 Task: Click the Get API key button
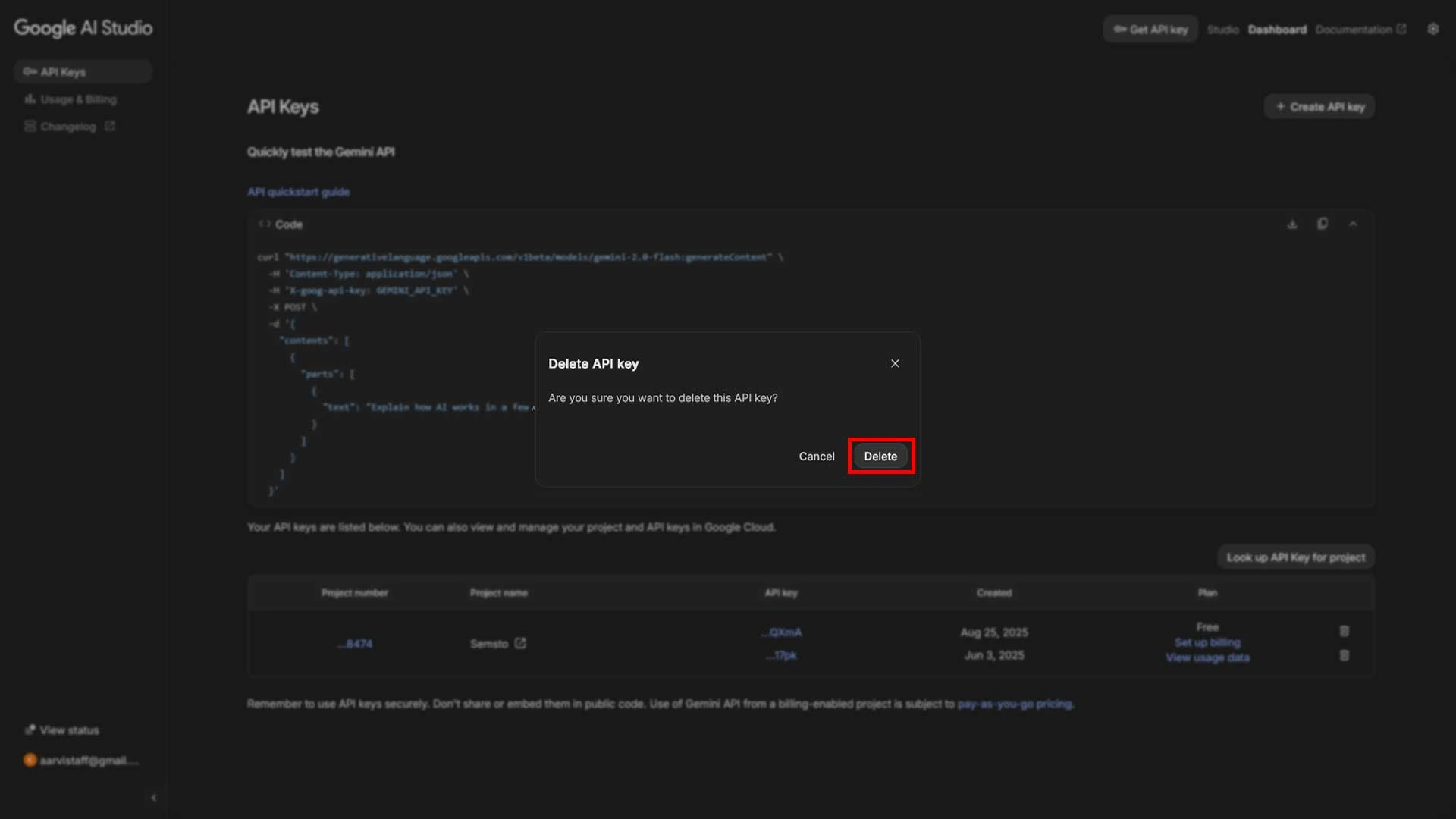coord(1150,29)
